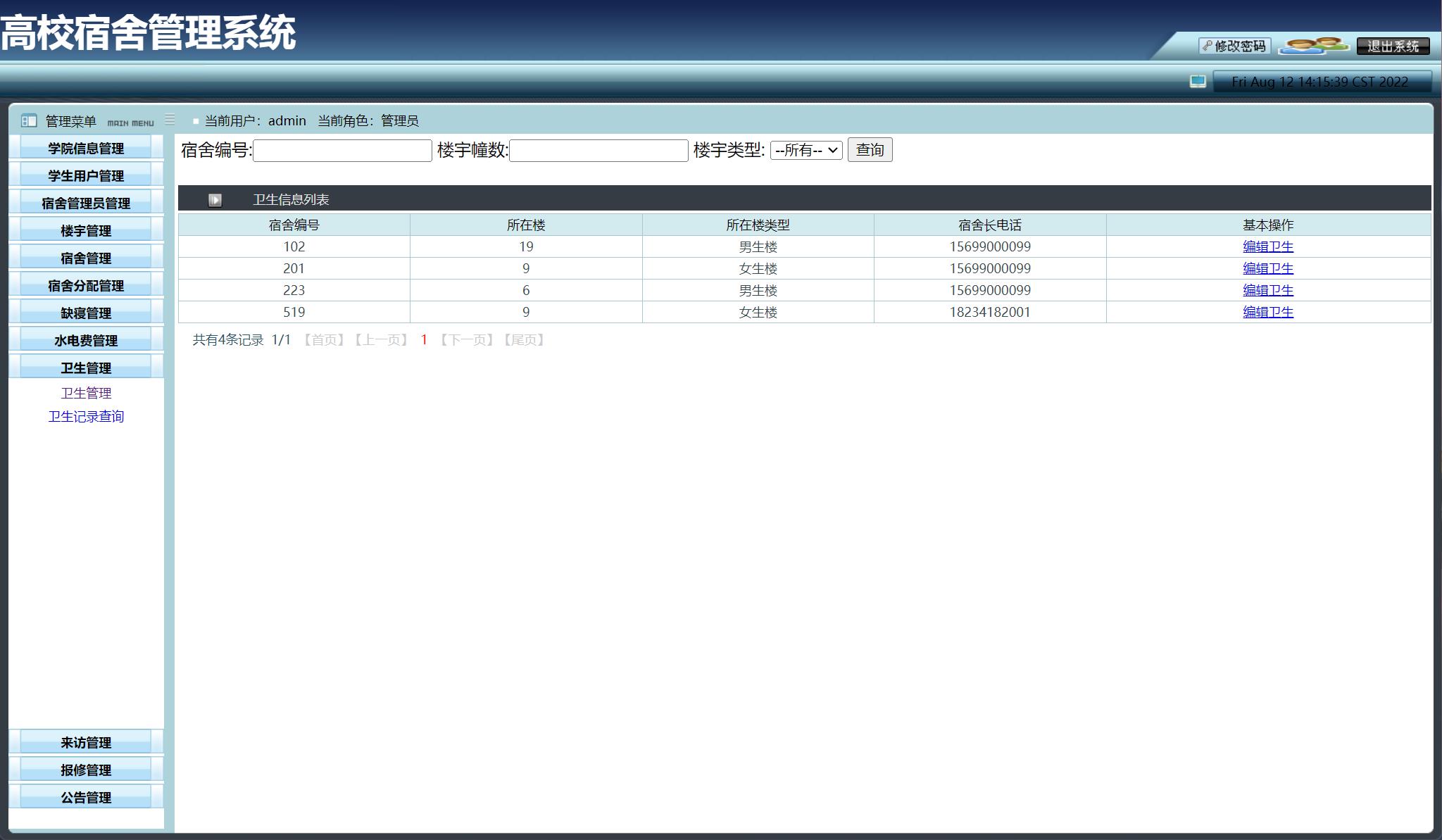Click 编辑卫生 for dormitory 102
The height and width of the screenshot is (840, 1442).
point(1267,246)
